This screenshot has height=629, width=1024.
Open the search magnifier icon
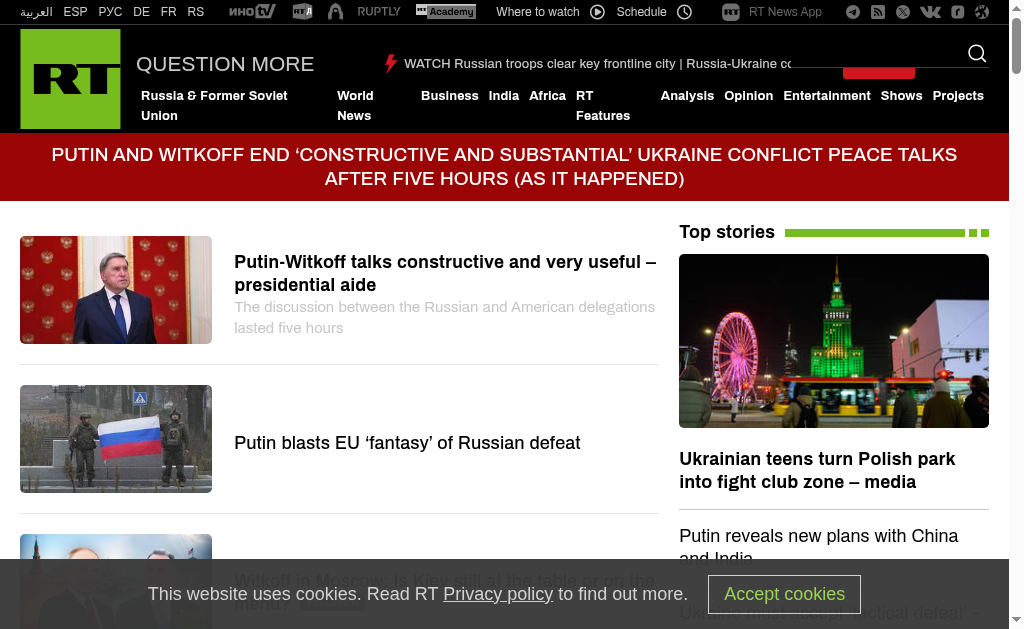(x=977, y=54)
